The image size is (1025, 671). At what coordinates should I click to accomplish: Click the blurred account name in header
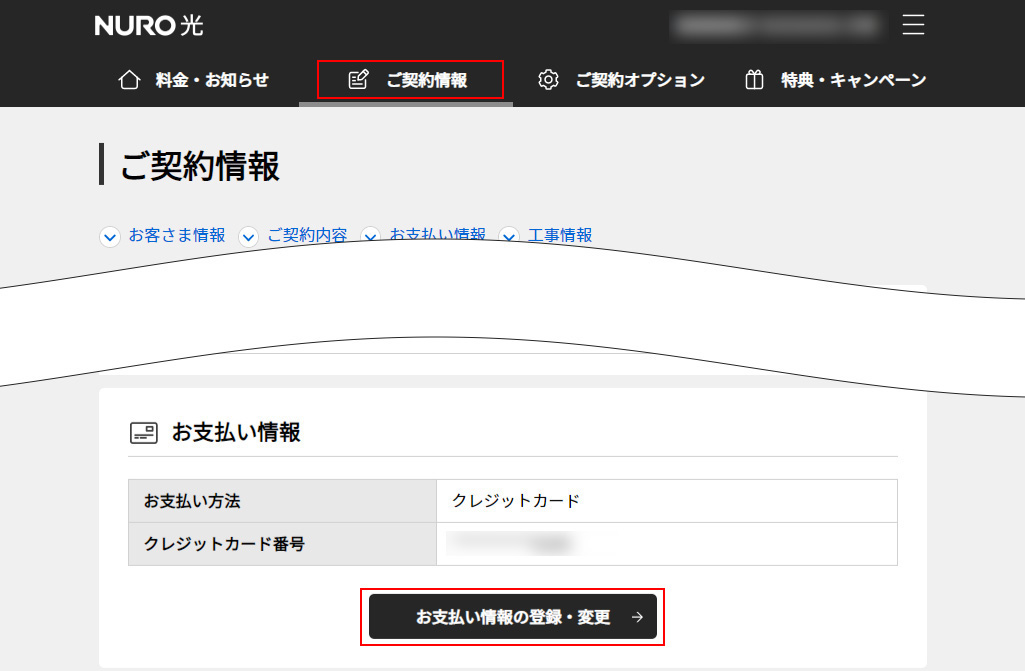pos(777,26)
